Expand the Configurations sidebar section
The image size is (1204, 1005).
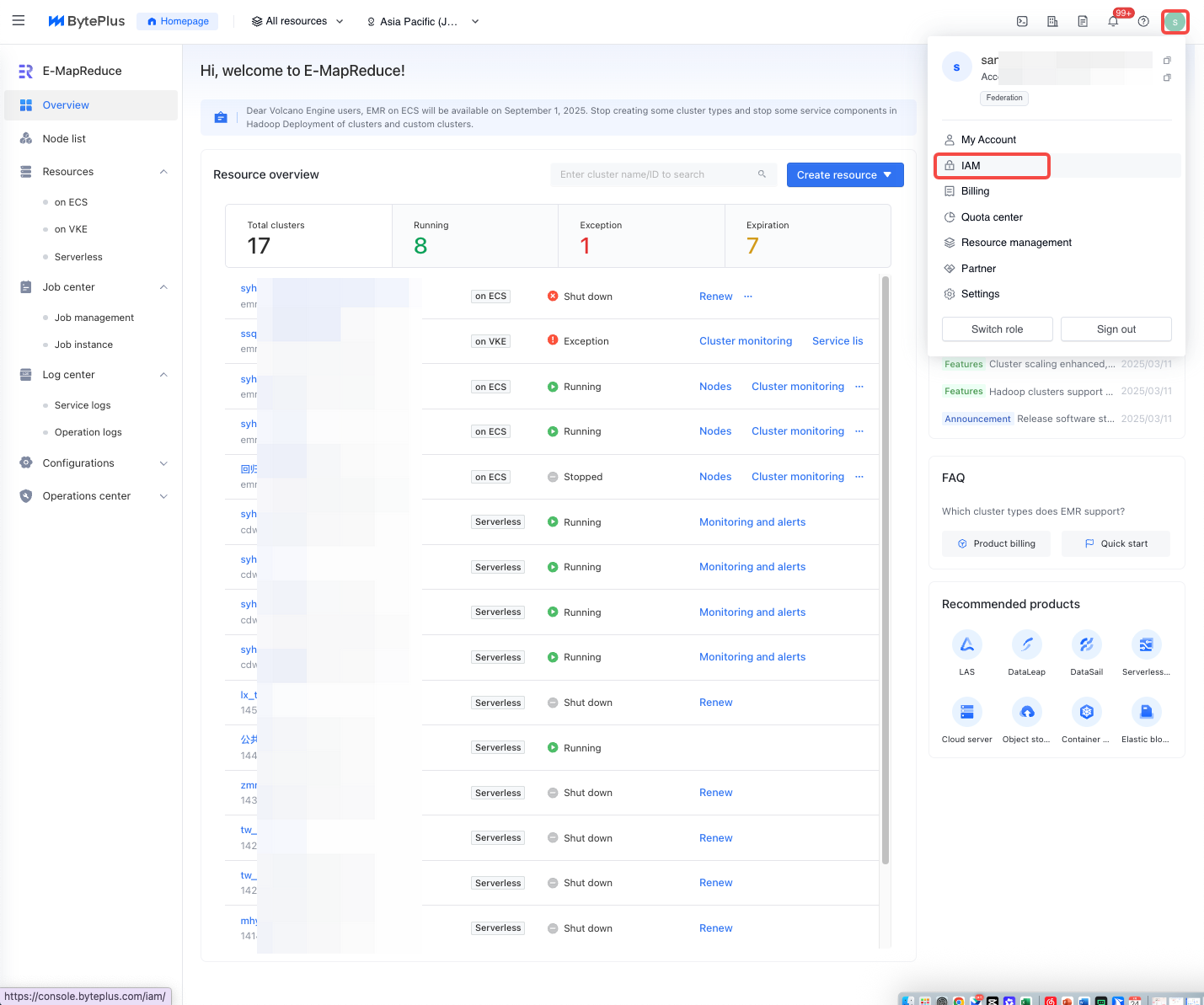(163, 463)
